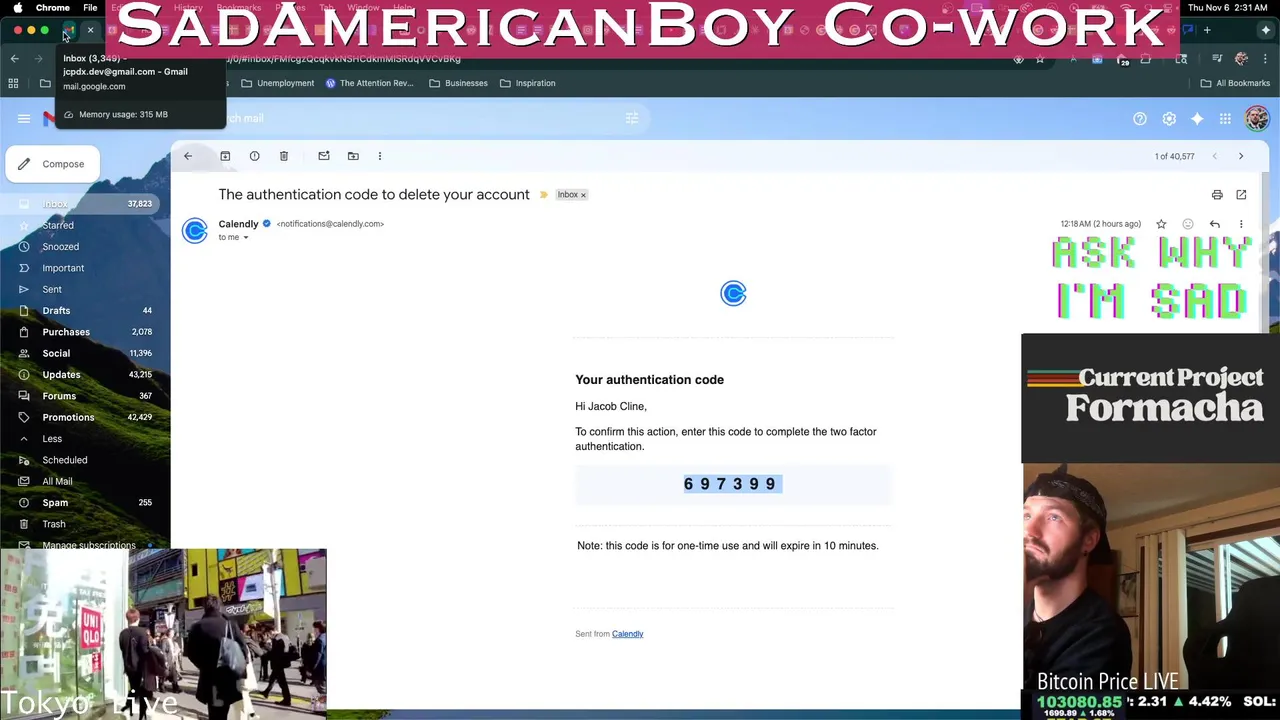Viewport: 1280px width, 720px height.
Task: Print this email
Action: (1217, 195)
